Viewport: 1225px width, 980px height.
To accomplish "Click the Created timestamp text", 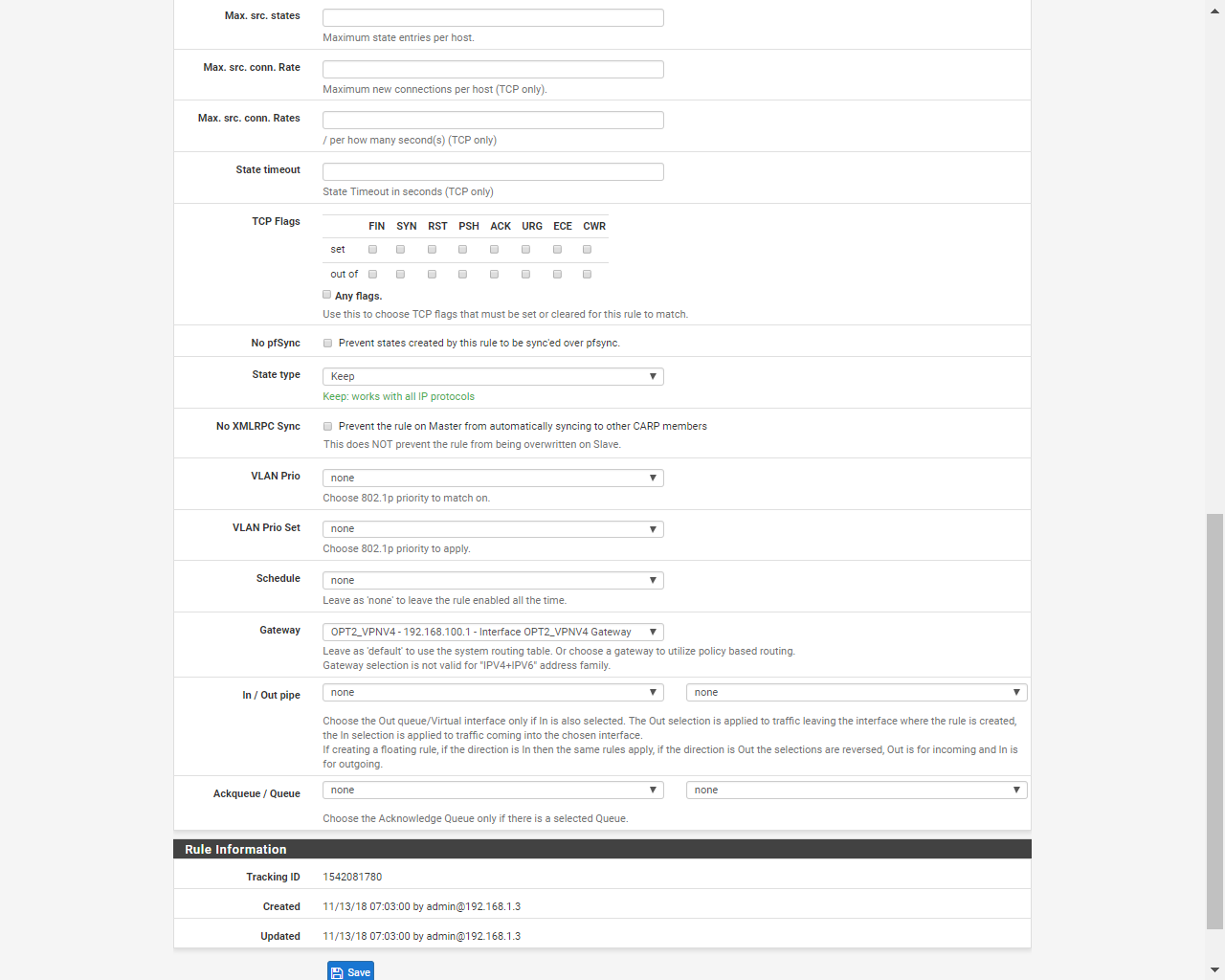I will [422, 906].
